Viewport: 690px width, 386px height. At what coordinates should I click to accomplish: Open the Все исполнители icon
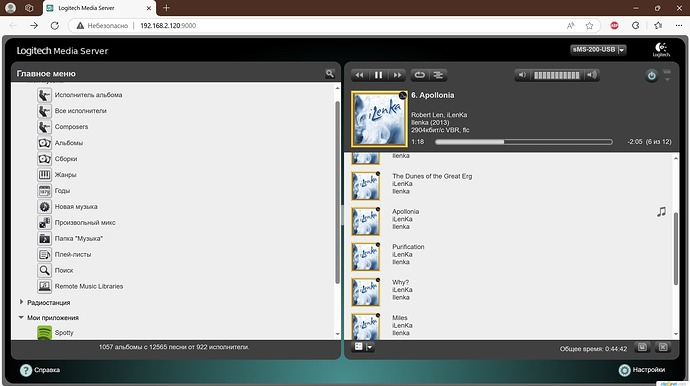pos(44,110)
